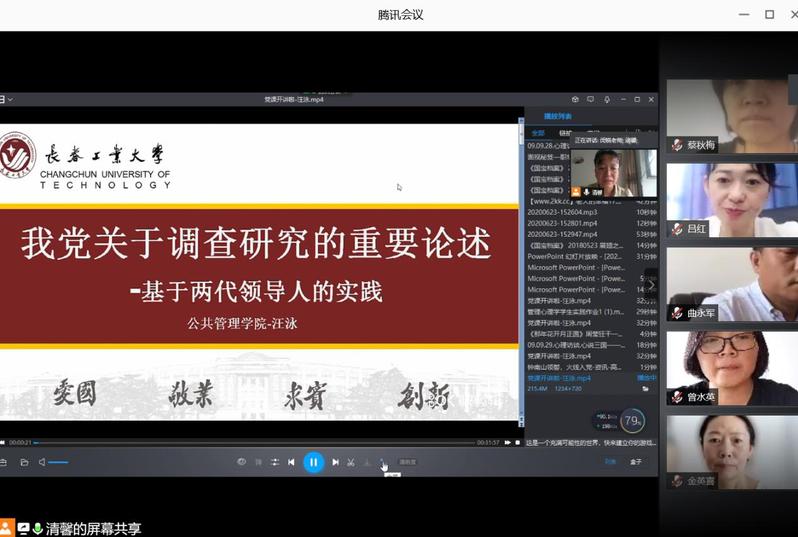This screenshot has height=537, width=798.
Task: Click the eye icon in player controls
Action: (x=241, y=462)
